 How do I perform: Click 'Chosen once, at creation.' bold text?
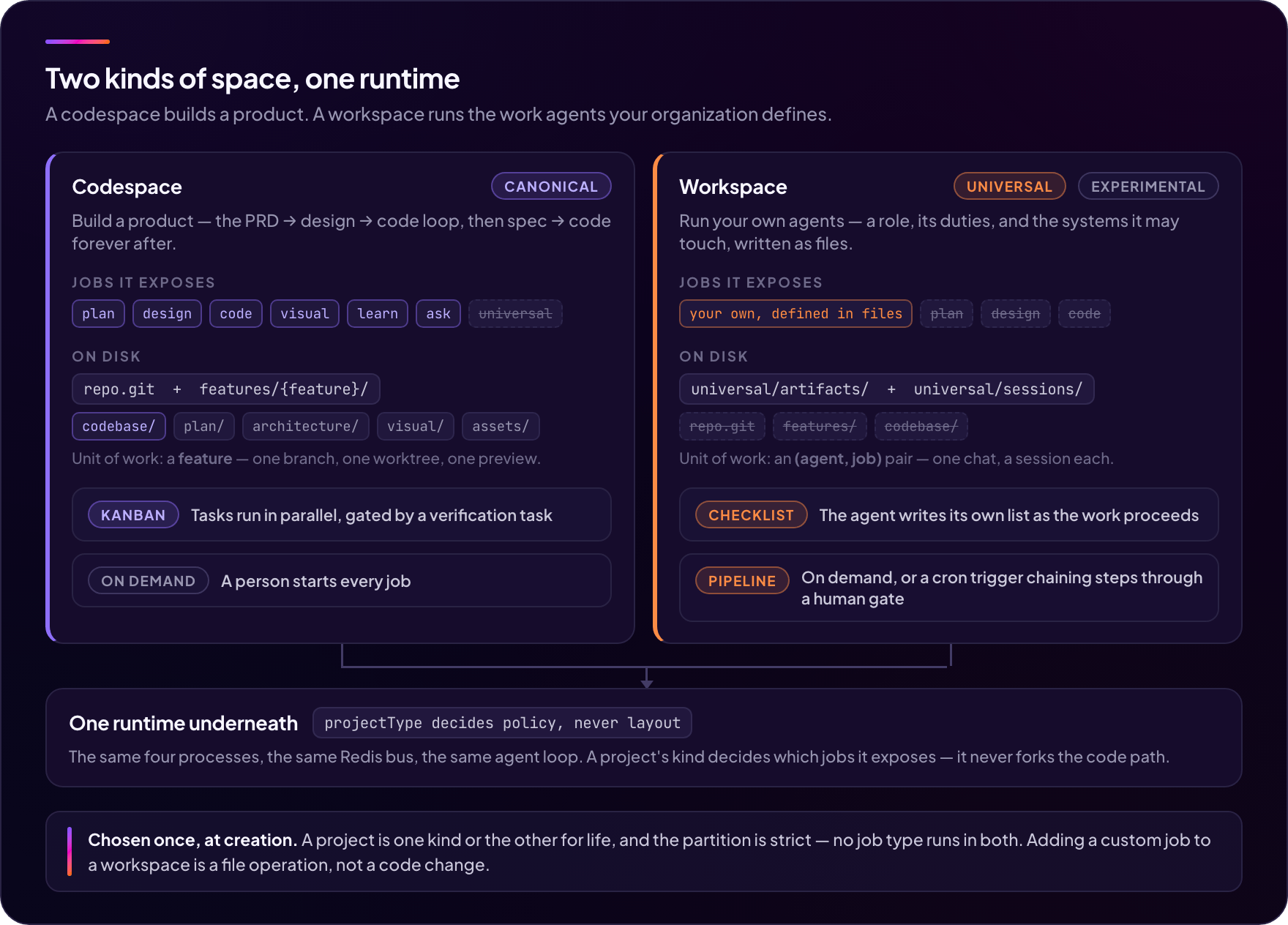[192, 840]
